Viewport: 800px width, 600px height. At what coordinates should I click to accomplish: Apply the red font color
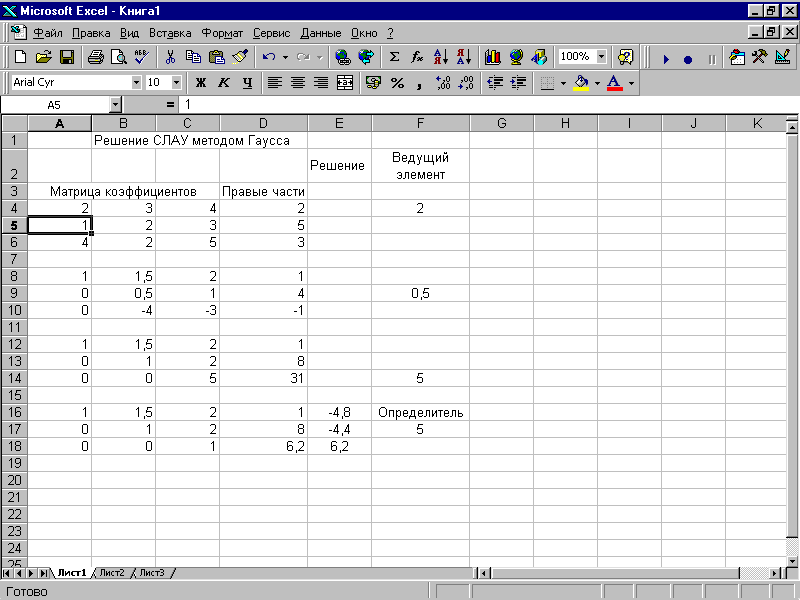[615, 83]
